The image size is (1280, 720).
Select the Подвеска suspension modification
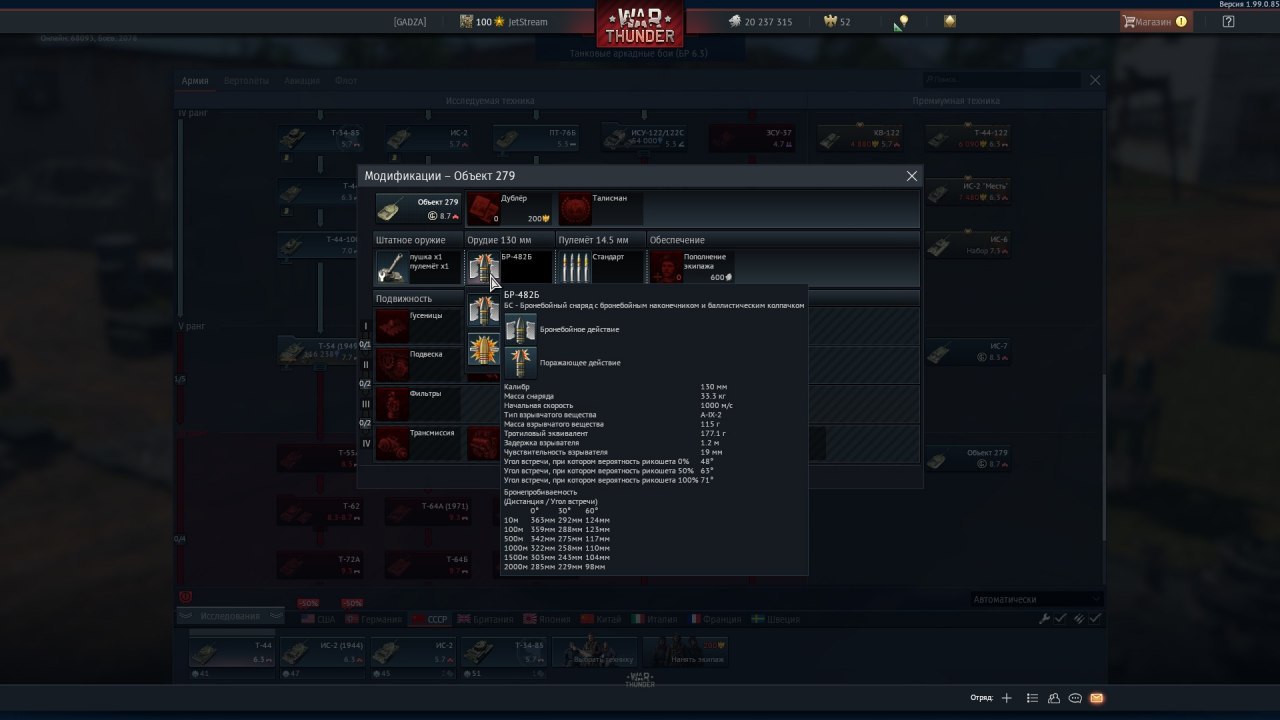418,365
